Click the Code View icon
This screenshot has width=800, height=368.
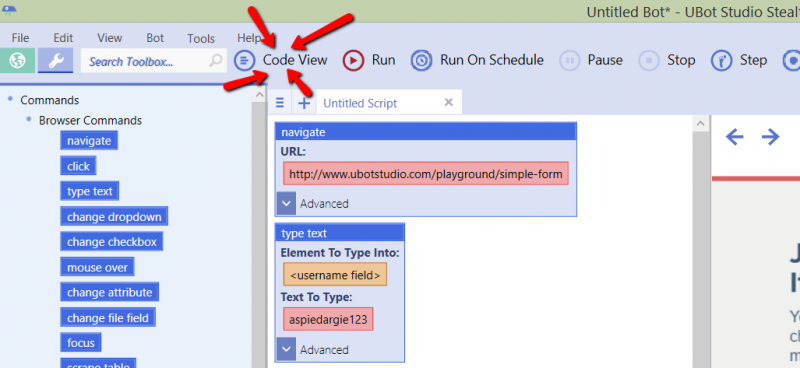(x=244, y=61)
